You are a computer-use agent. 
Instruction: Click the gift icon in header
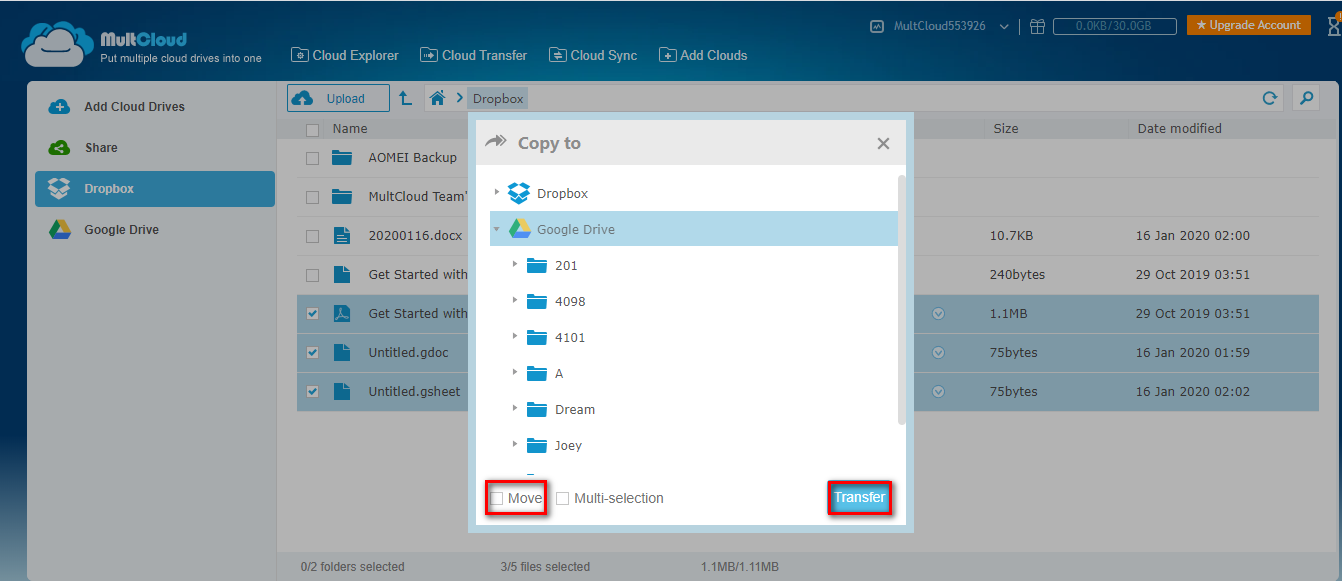(x=1038, y=26)
